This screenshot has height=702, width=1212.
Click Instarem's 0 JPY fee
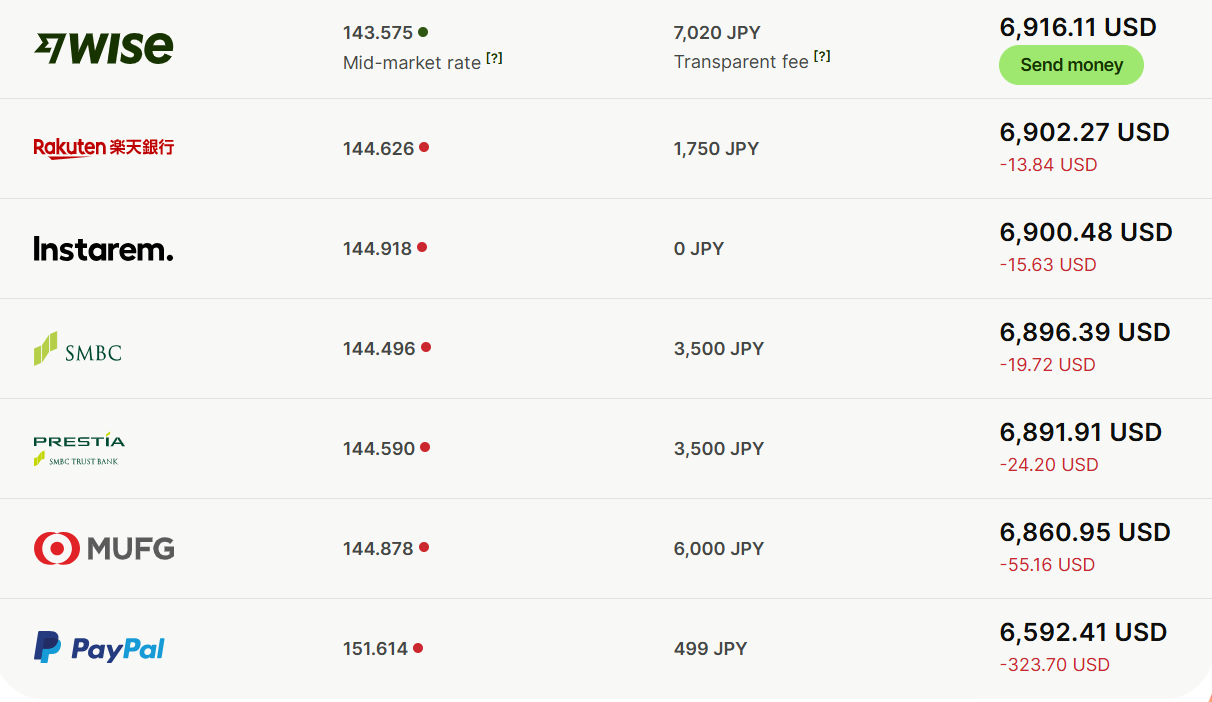point(699,249)
